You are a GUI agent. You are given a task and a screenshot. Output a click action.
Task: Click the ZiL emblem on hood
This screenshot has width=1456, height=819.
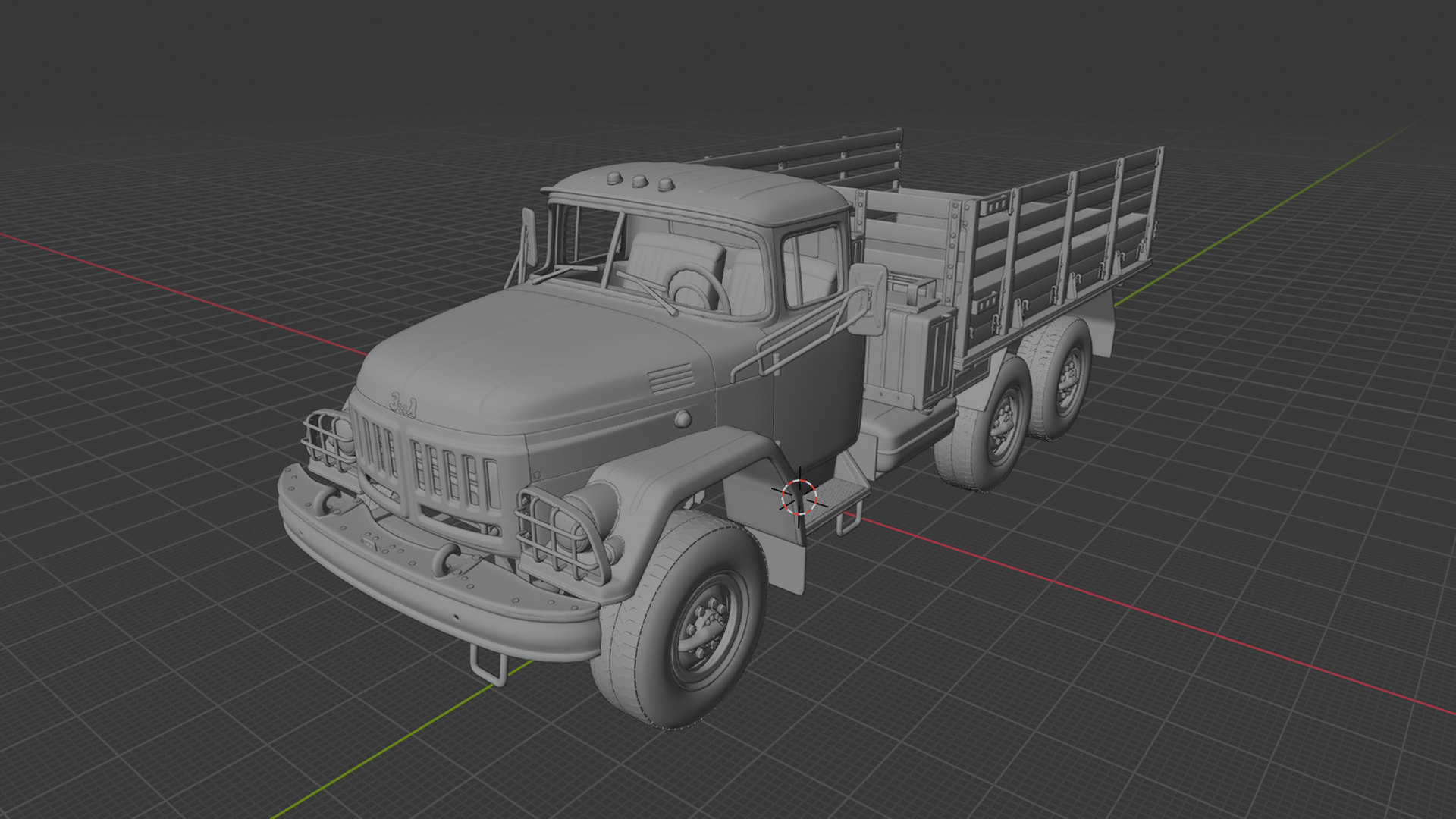tap(403, 404)
